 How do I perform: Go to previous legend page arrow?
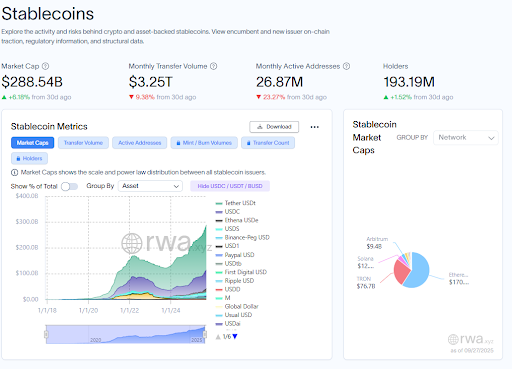tap(218, 337)
